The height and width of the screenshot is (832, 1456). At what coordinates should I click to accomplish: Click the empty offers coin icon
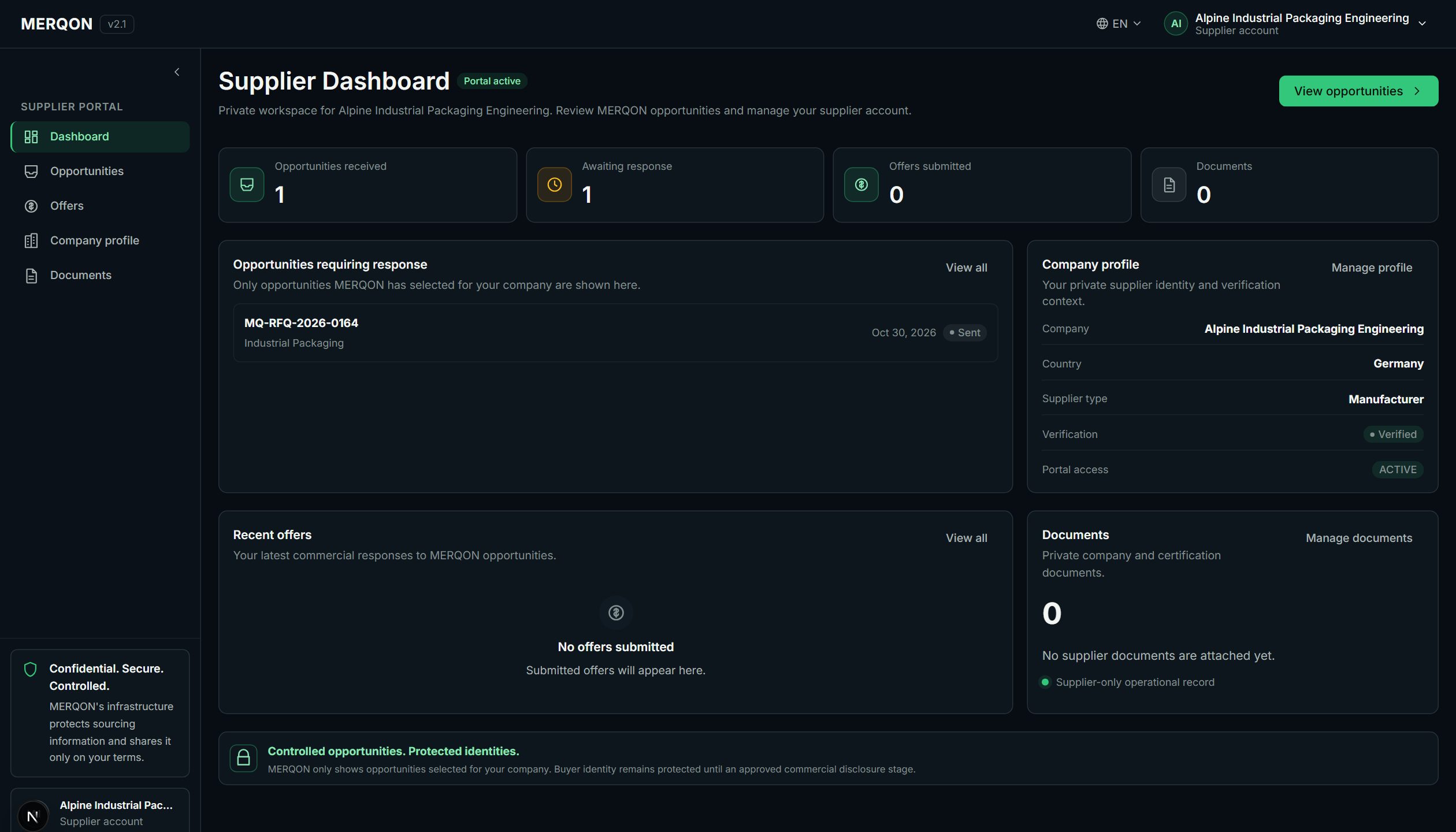click(616, 612)
